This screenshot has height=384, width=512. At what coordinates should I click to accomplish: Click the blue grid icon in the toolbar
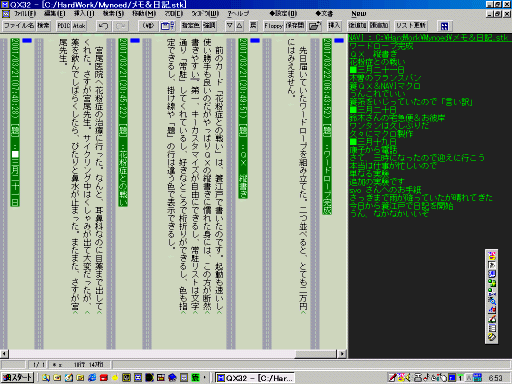tap(444, 26)
